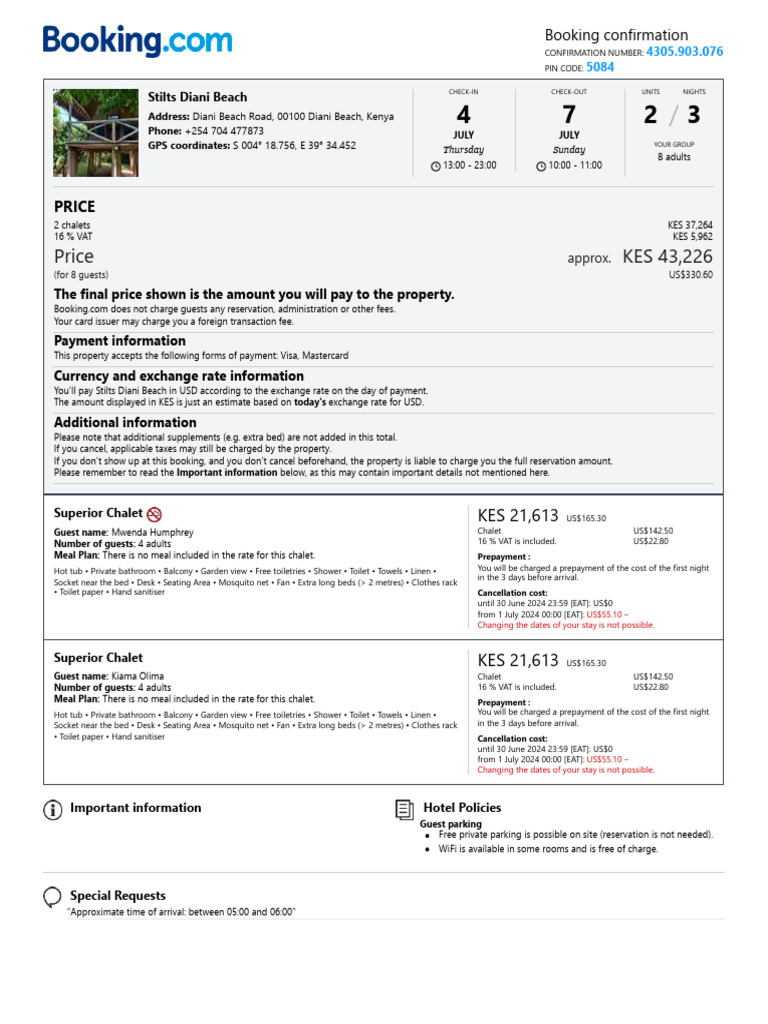
Task: Click the check-out clock icon
Action: tap(541, 166)
